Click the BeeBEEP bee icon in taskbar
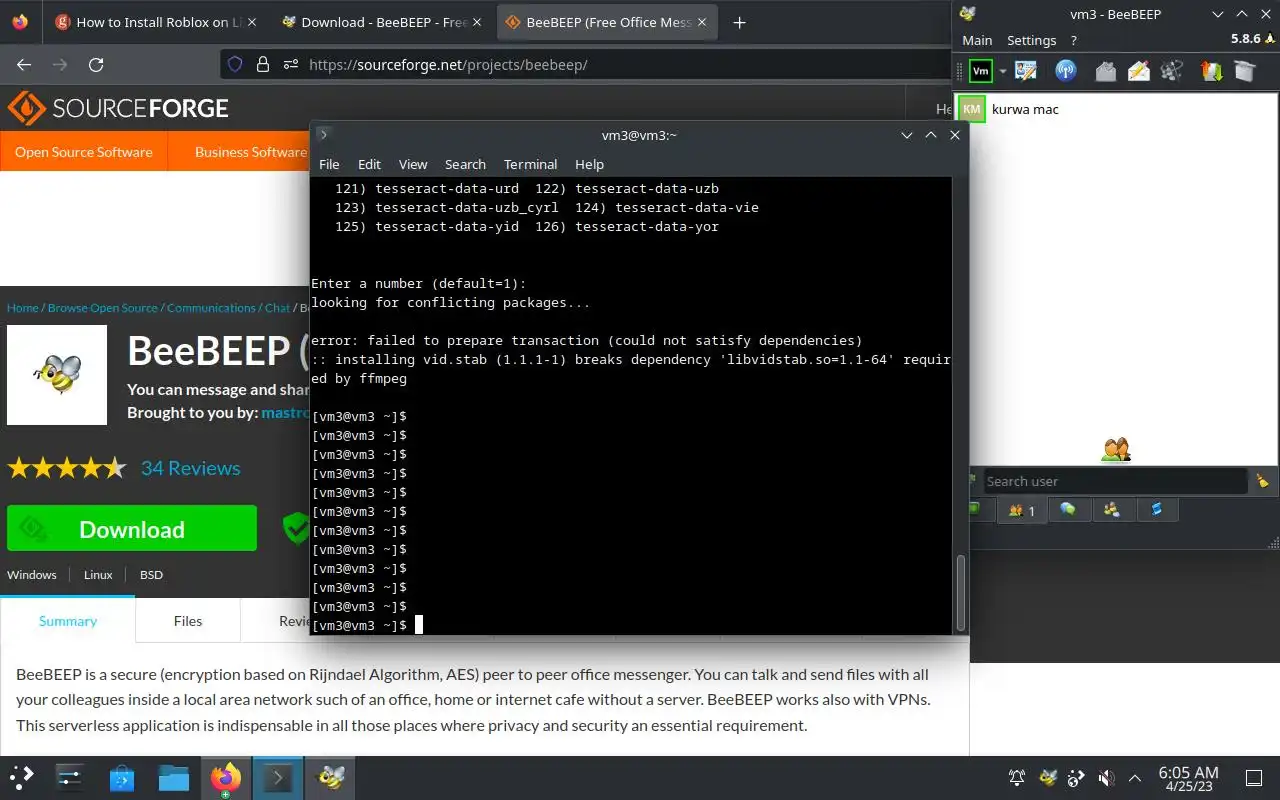The image size is (1280, 800). 330,777
